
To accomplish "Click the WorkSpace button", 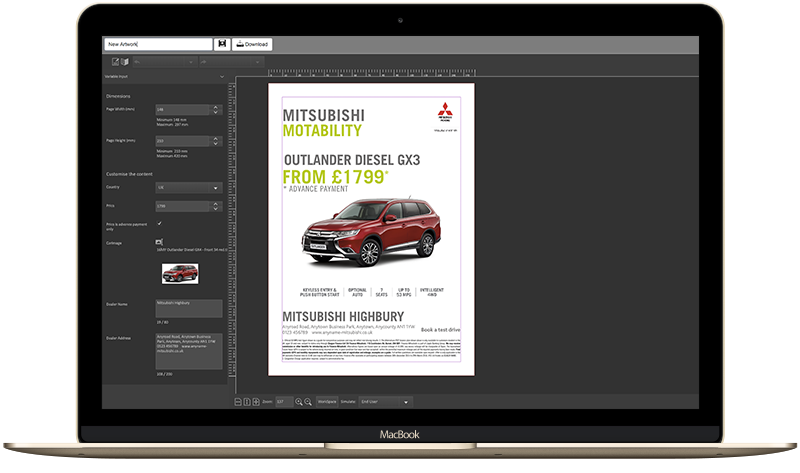I will (327, 402).
